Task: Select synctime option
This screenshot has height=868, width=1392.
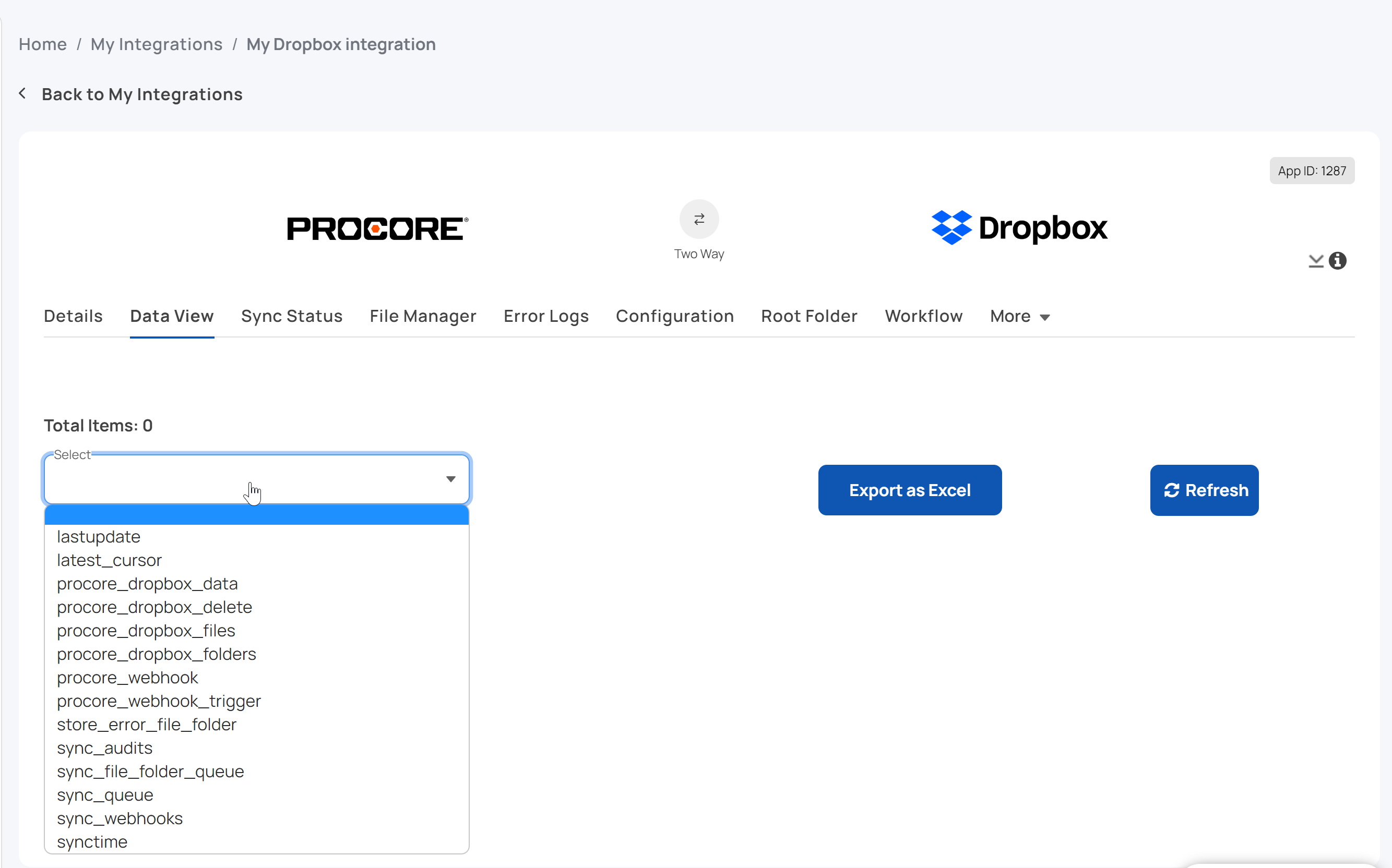Action: [x=257, y=842]
